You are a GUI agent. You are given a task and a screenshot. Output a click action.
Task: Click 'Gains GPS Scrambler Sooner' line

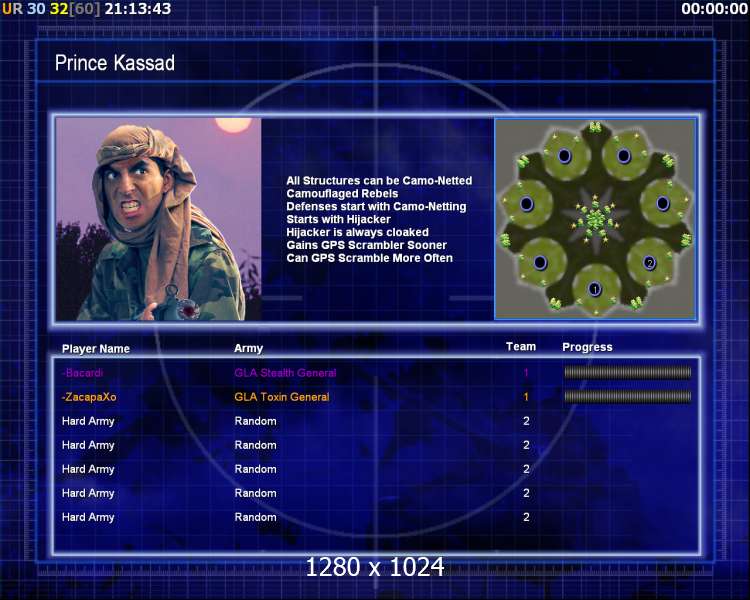(366, 245)
